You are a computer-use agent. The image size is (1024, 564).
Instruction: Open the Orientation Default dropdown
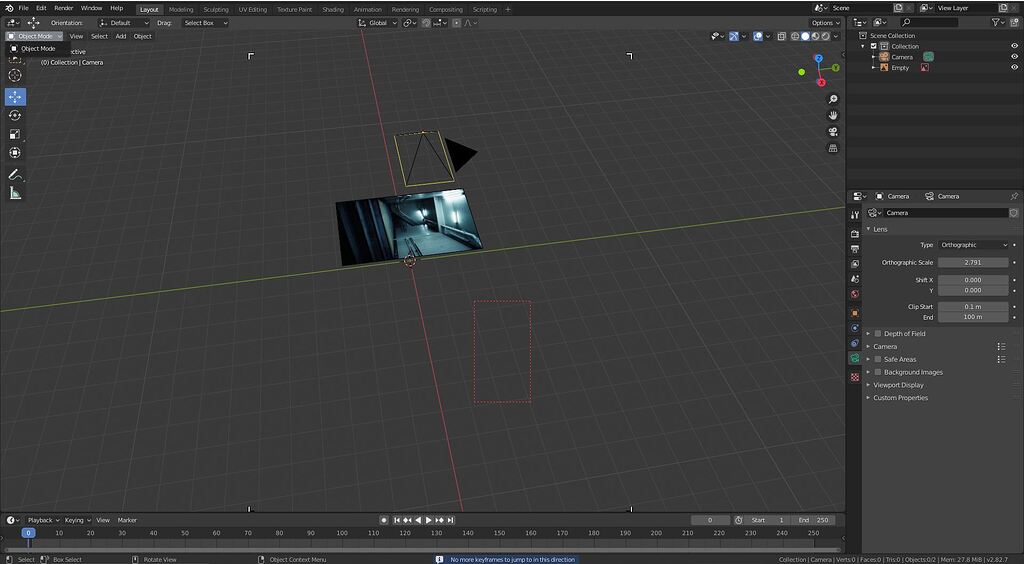(x=123, y=23)
